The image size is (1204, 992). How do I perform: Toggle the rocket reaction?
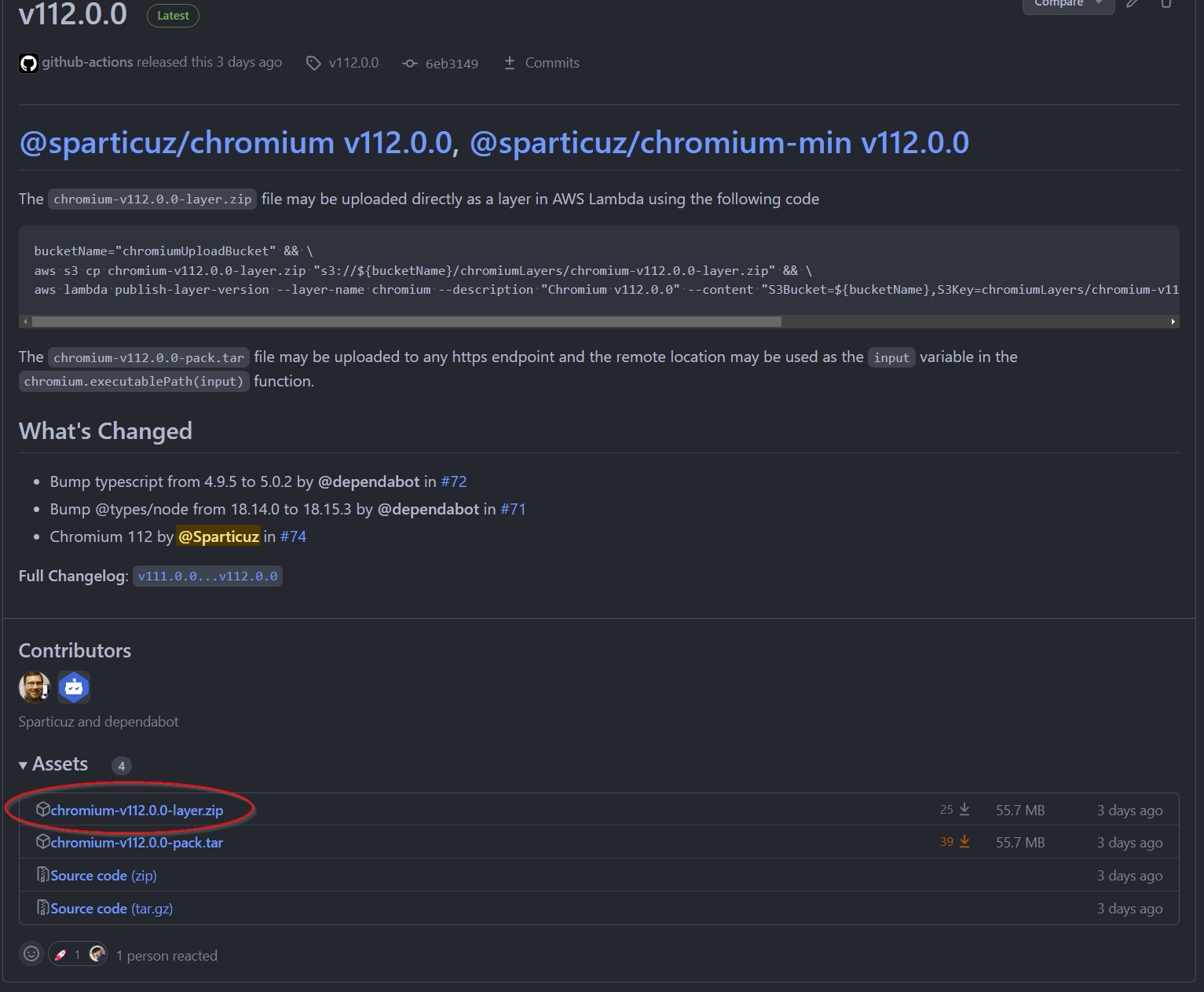click(x=69, y=955)
